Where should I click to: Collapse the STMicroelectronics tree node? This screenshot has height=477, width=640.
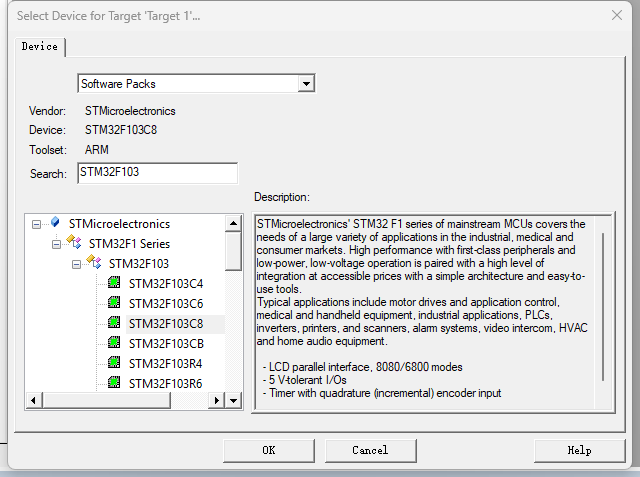pos(36,224)
